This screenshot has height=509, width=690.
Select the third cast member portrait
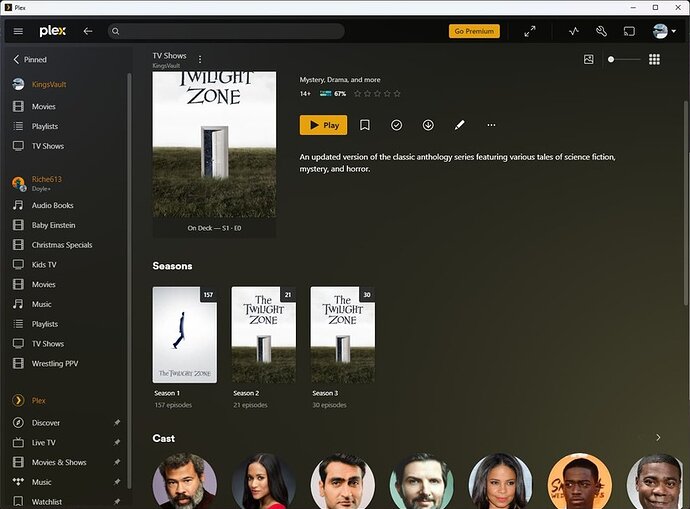(x=343, y=481)
